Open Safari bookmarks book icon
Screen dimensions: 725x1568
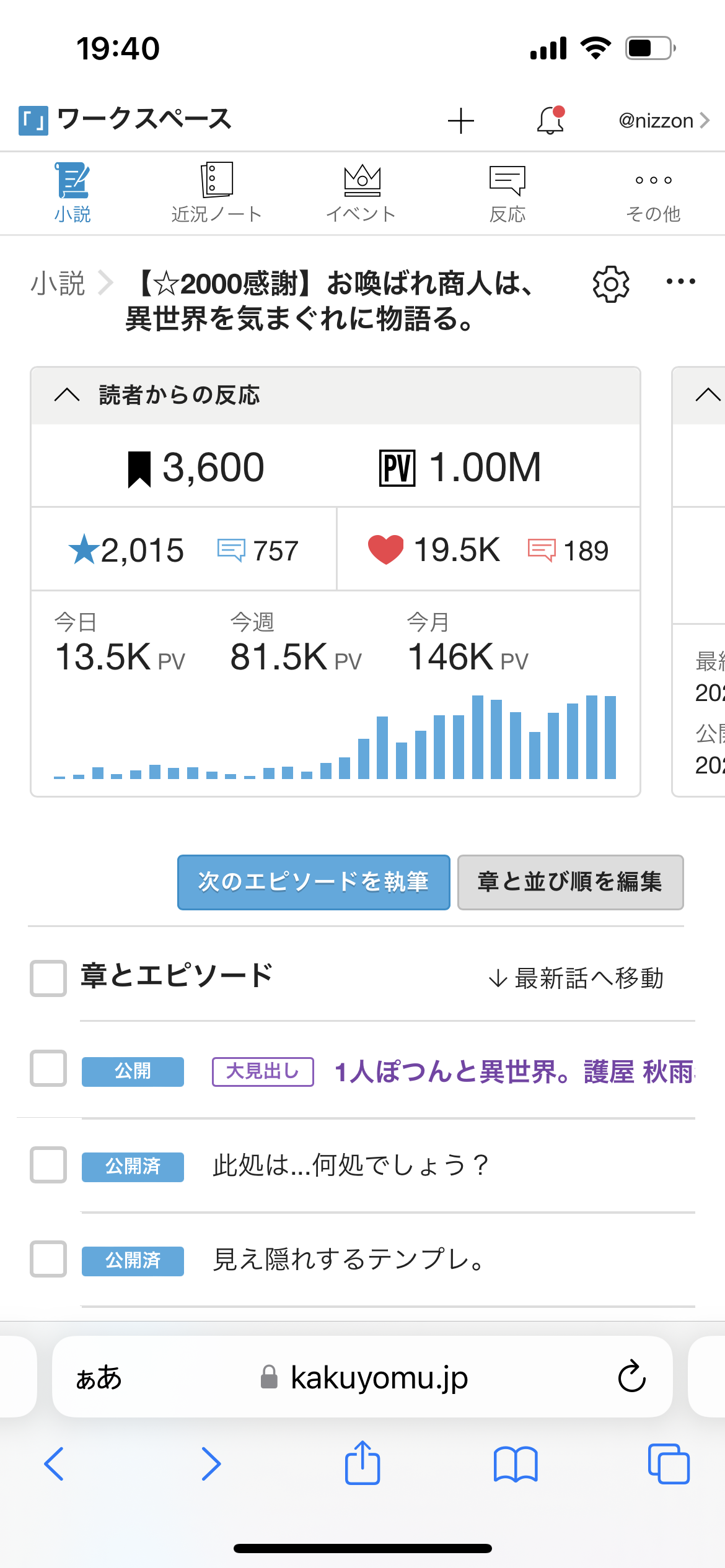click(516, 1465)
